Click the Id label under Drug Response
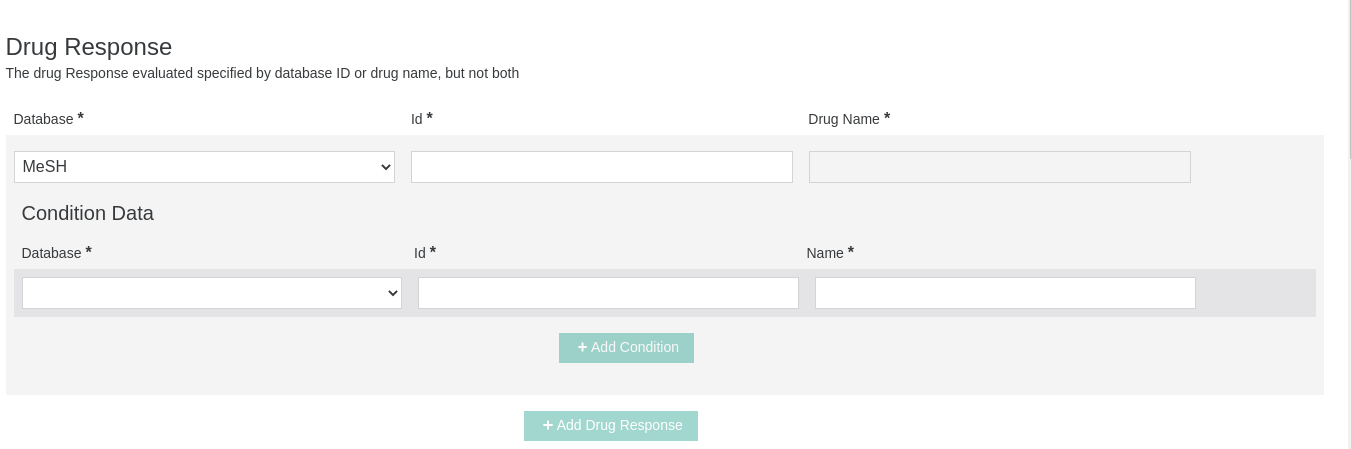The height and width of the screenshot is (449, 1351). point(416,119)
